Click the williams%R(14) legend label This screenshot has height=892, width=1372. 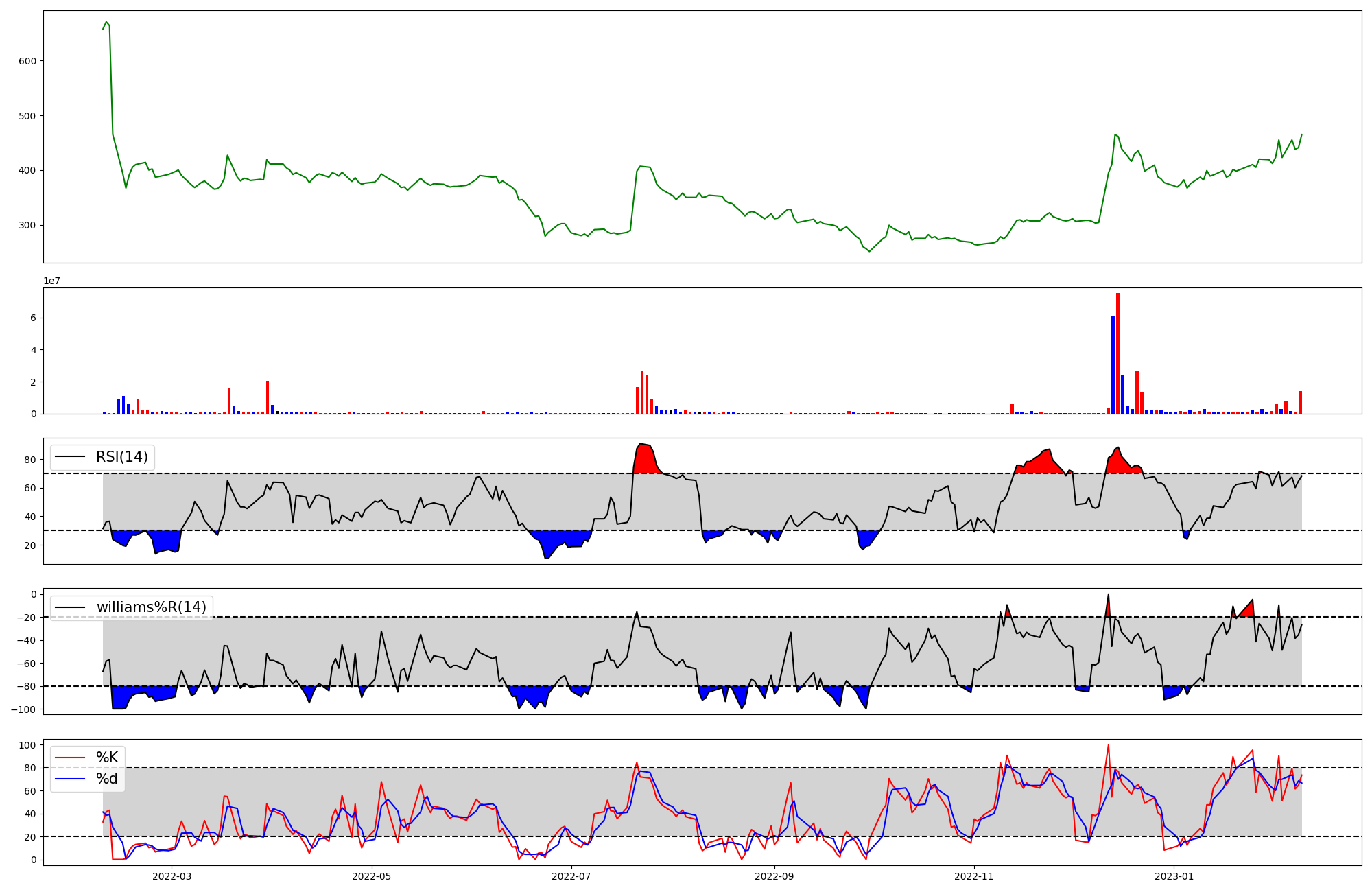(151, 607)
